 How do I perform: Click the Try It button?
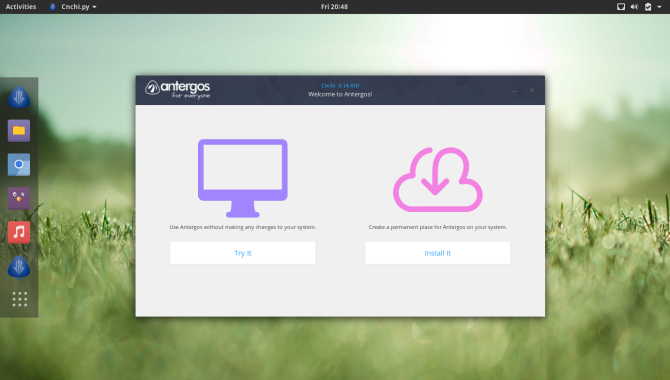(243, 253)
